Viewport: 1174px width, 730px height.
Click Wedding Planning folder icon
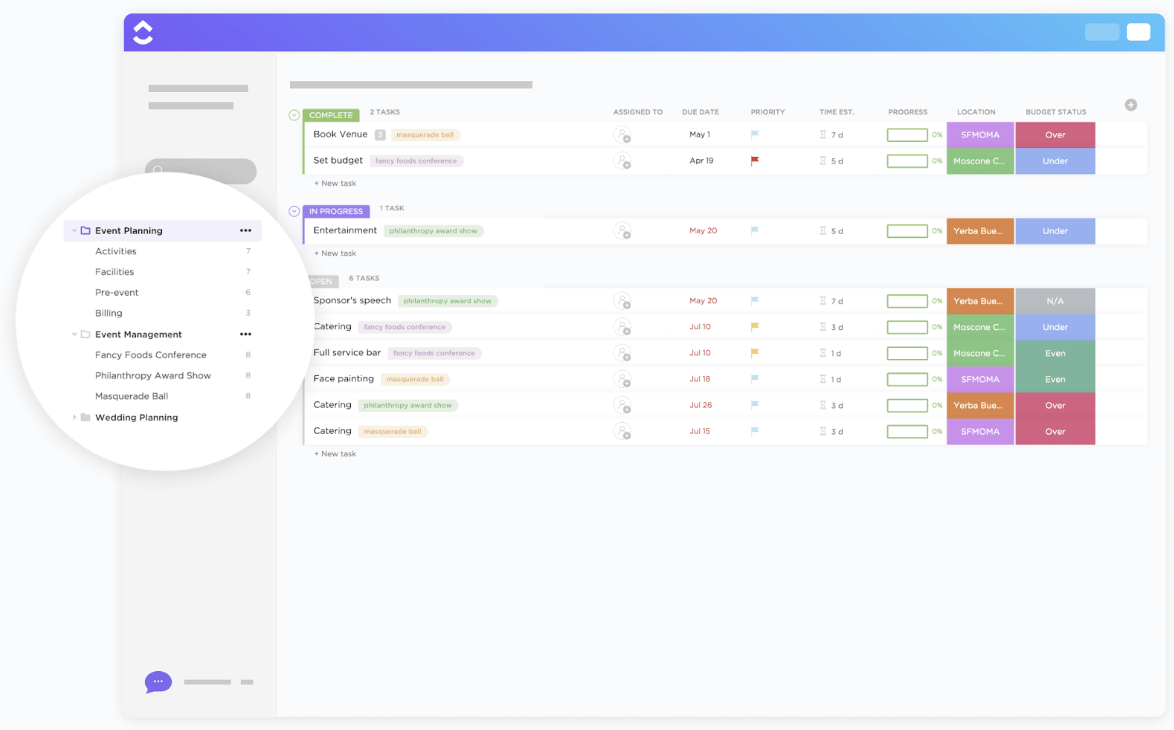point(85,417)
